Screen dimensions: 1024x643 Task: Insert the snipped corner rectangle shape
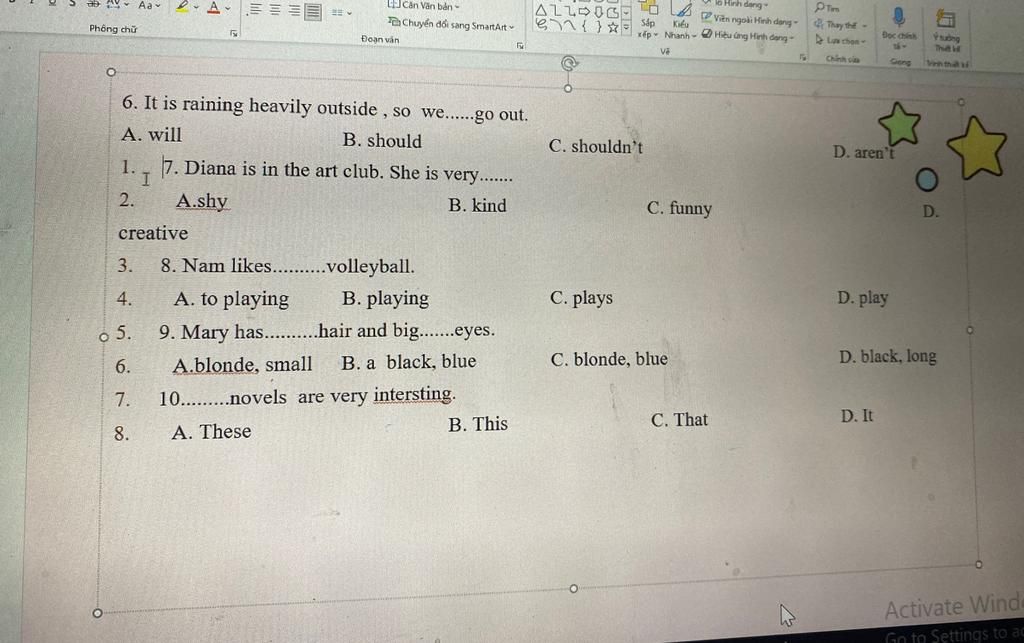(x=613, y=13)
